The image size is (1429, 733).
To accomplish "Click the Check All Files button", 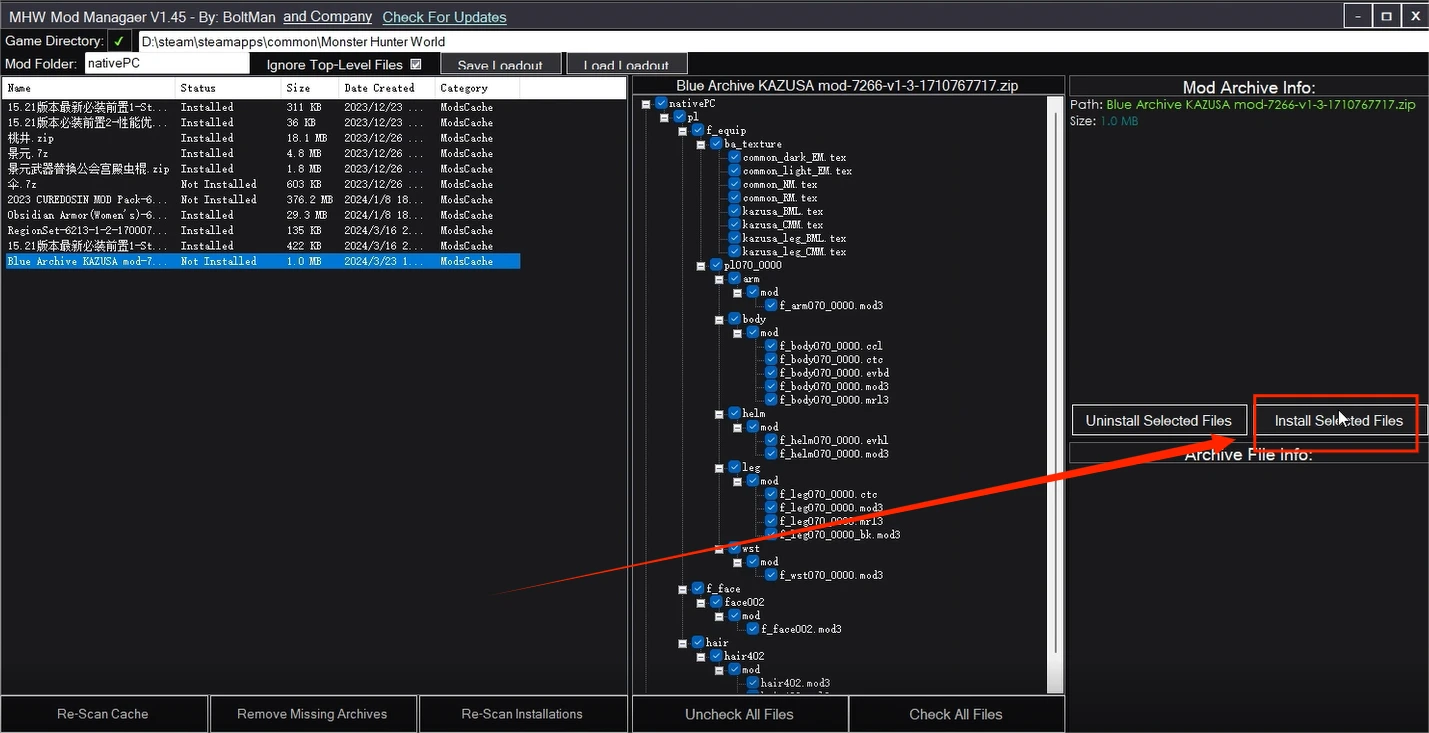I will [956, 714].
